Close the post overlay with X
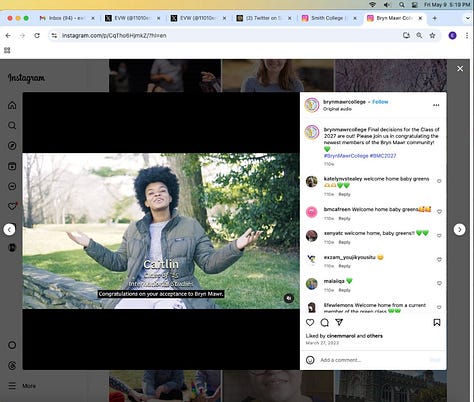 click(460, 68)
